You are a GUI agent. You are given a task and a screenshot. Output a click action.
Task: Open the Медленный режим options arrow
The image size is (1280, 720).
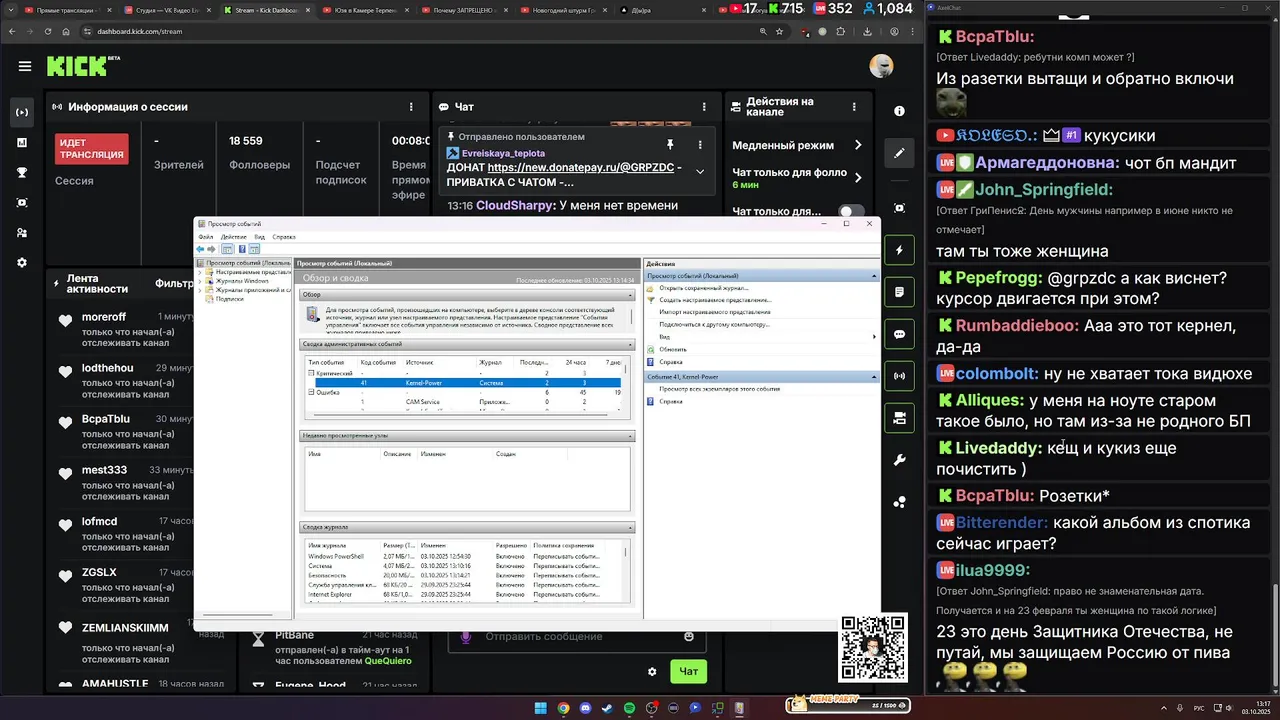[858, 145]
